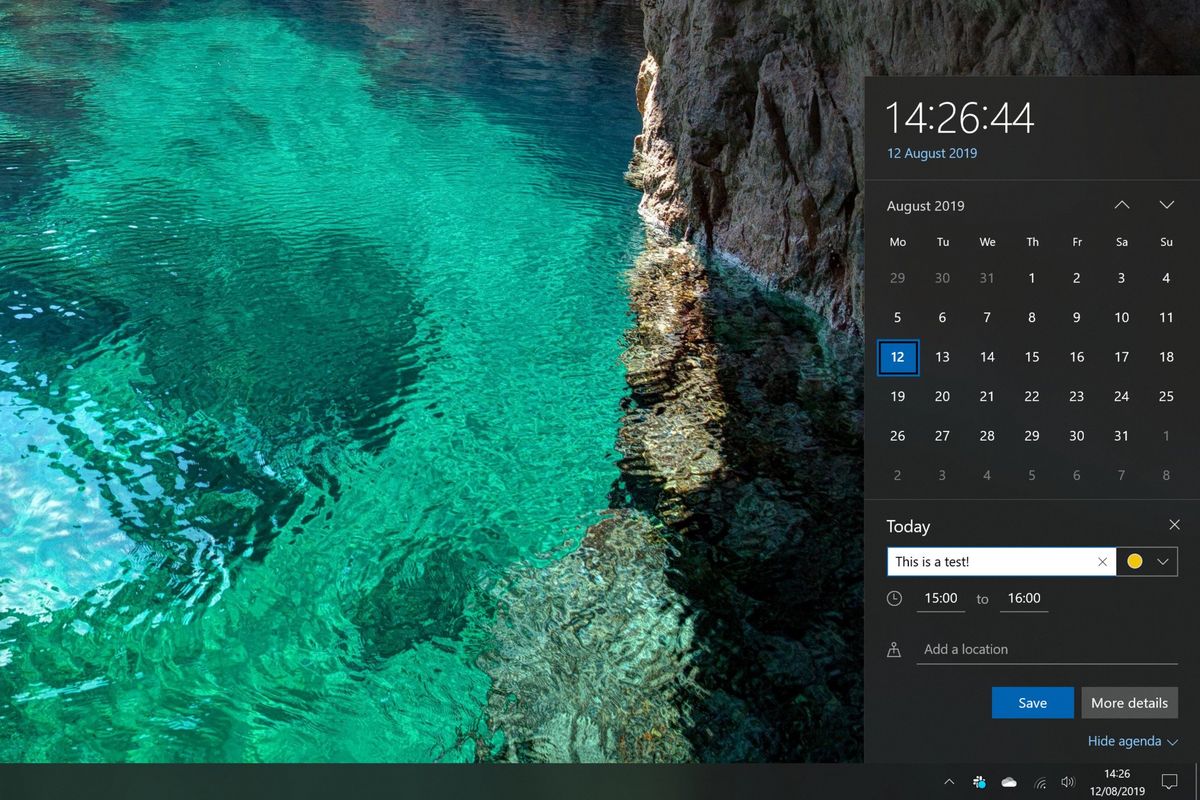Show hidden taskbar icons
The height and width of the screenshot is (800, 1200).
950,781
